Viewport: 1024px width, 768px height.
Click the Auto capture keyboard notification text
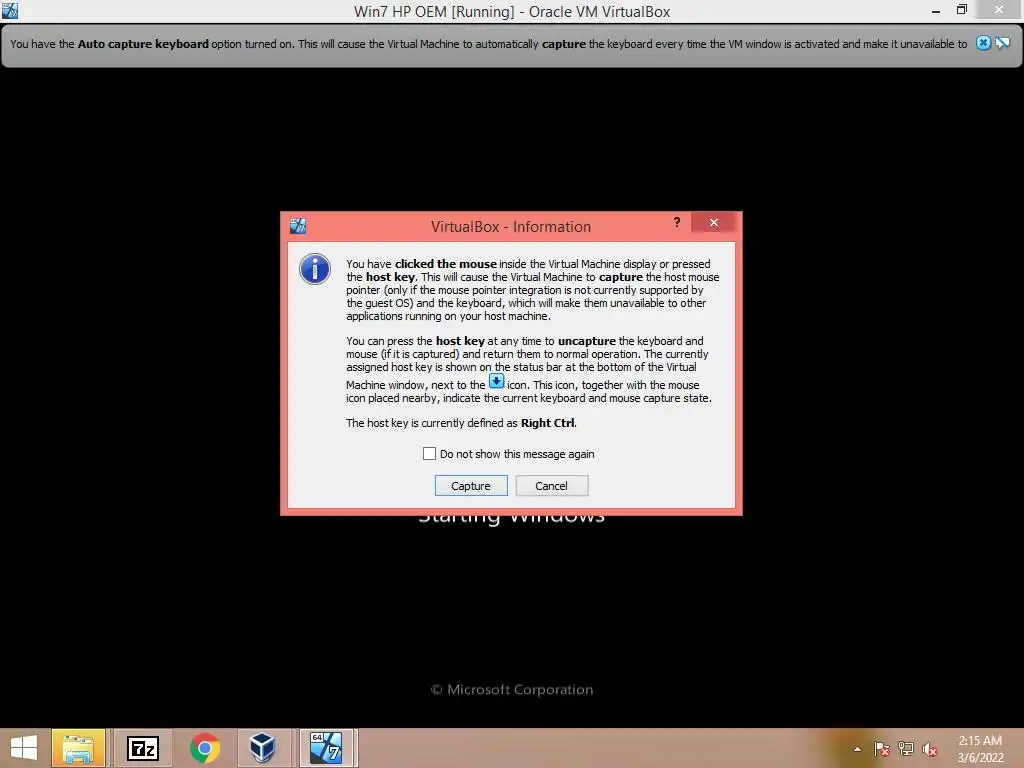tap(488, 44)
